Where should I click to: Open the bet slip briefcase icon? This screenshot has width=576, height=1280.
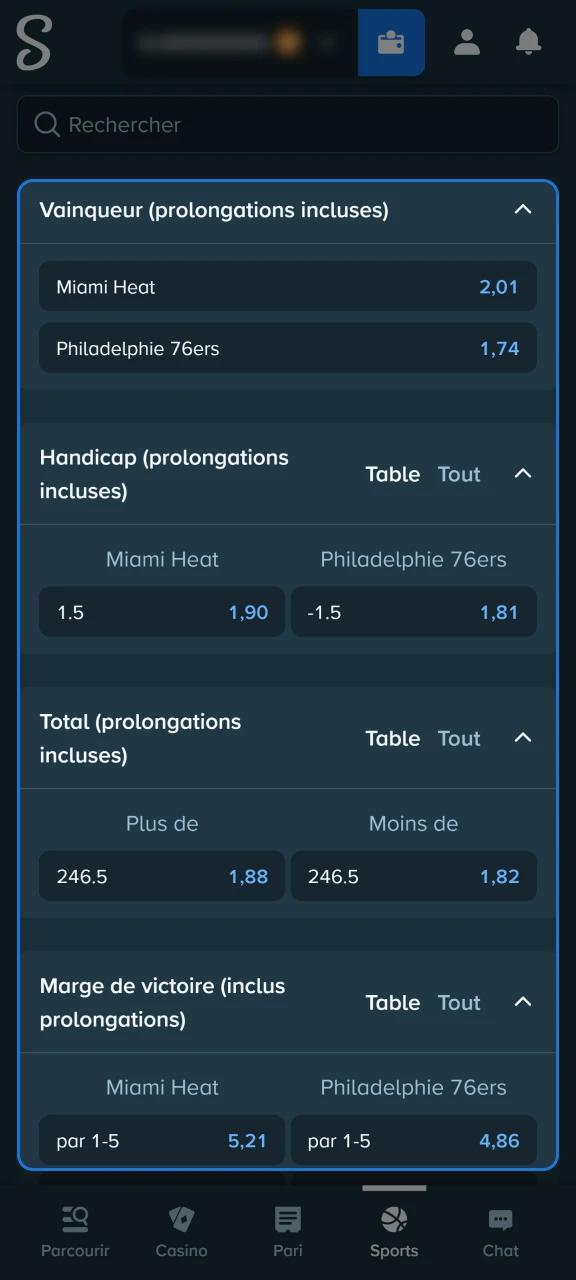(391, 42)
